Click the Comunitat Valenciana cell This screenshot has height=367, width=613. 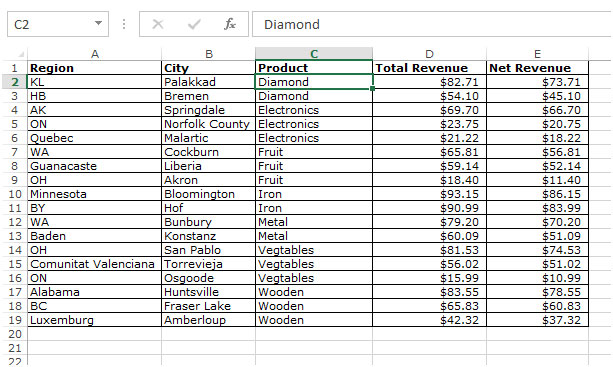(95, 264)
